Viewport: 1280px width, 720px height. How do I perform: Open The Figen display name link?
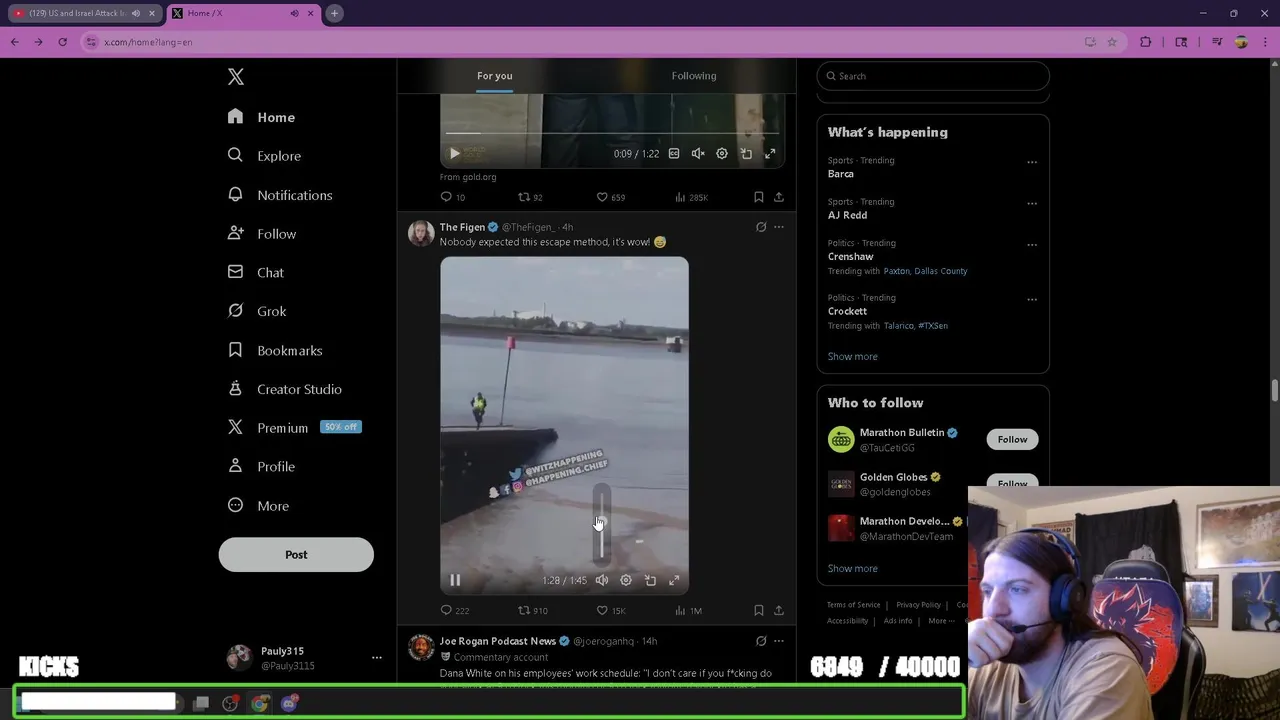(x=462, y=227)
